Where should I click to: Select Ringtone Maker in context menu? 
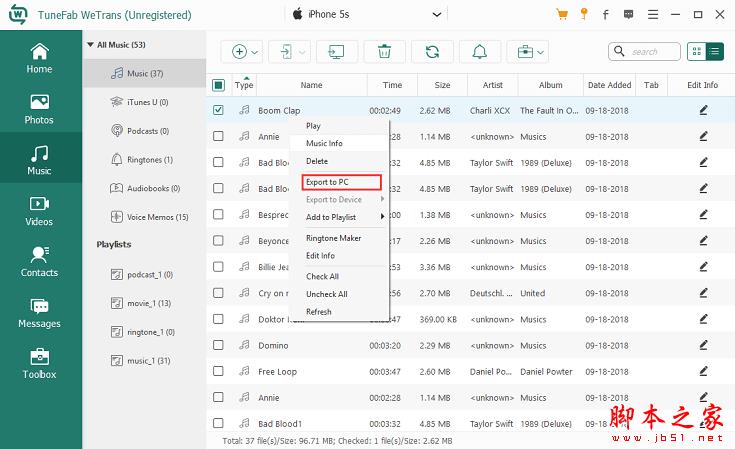click(x=333, y=238)
